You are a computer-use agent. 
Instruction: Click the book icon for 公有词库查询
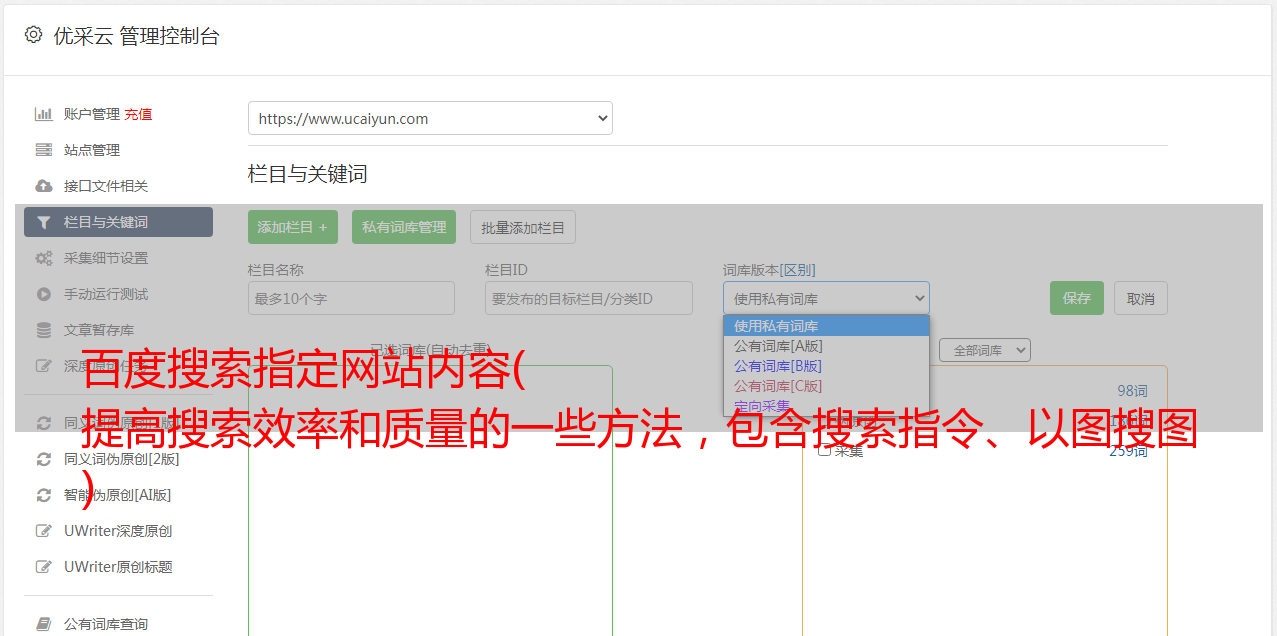coord(43,624)
